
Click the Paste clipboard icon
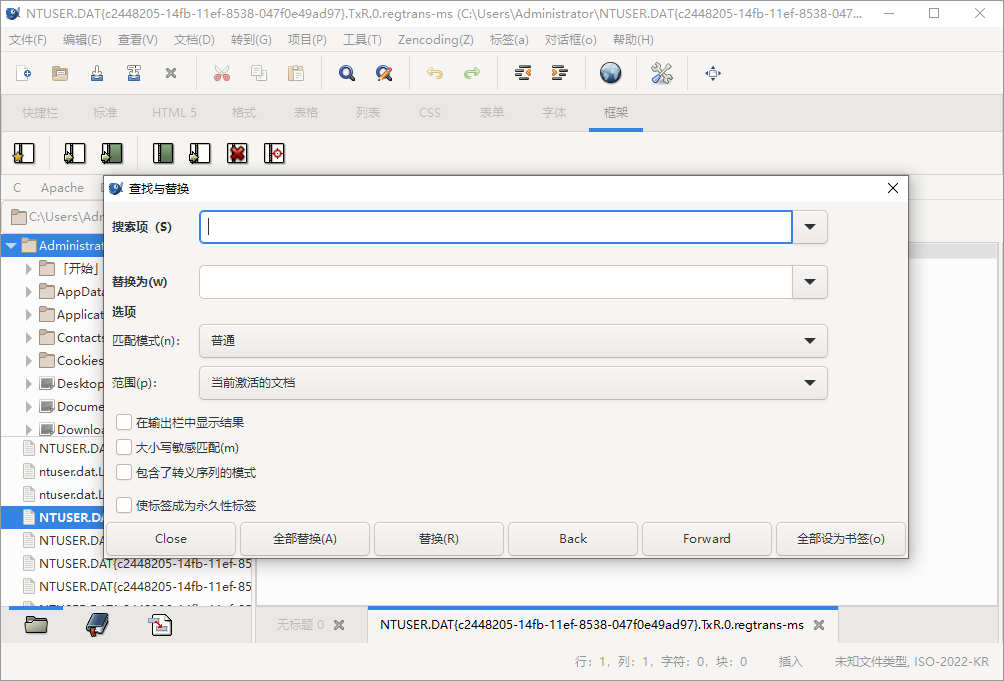[x=296, y=73]
